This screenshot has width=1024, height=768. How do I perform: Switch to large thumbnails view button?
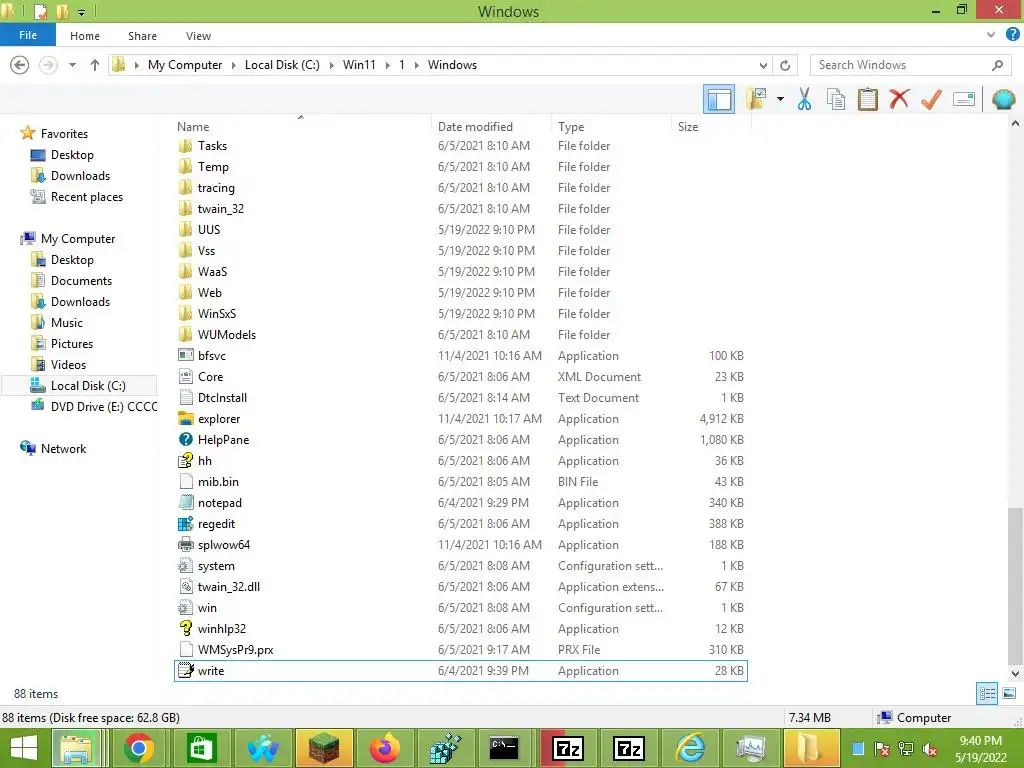(x=1009, y=693)
